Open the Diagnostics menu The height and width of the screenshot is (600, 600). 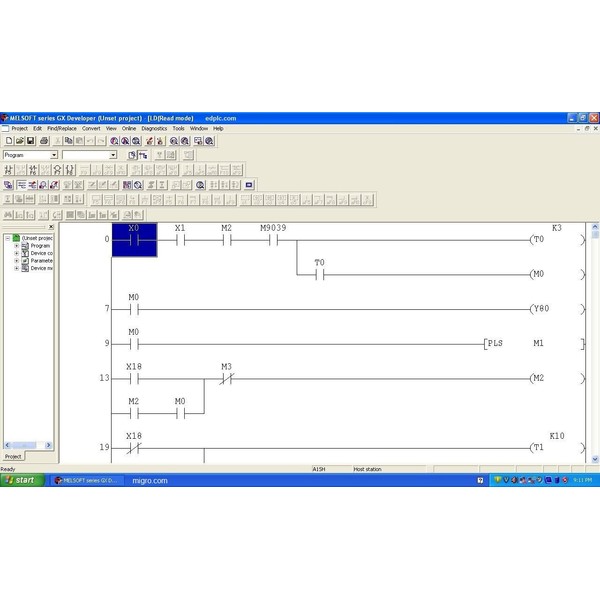154,128
